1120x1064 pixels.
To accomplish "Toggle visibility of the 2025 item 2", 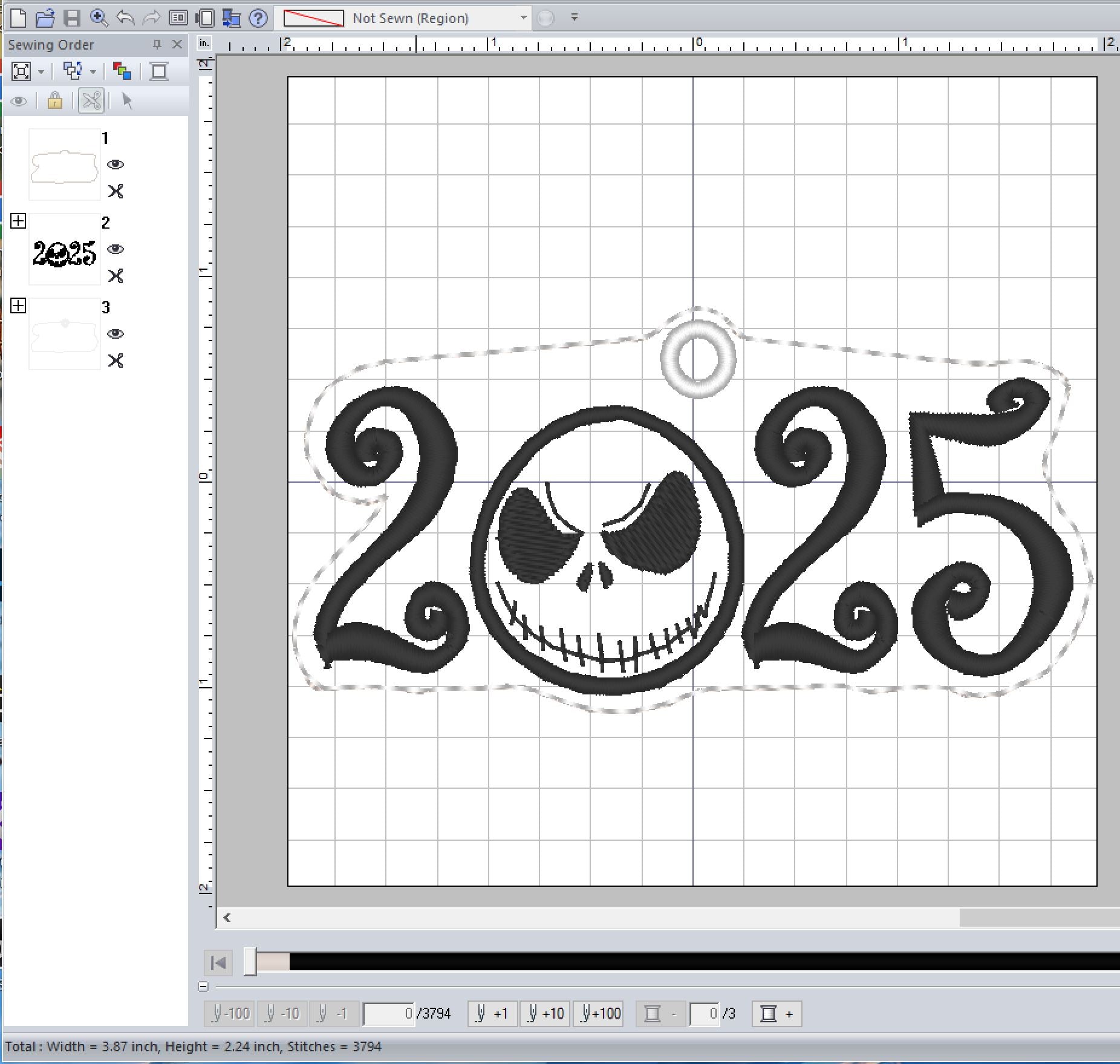I will 115,249.
